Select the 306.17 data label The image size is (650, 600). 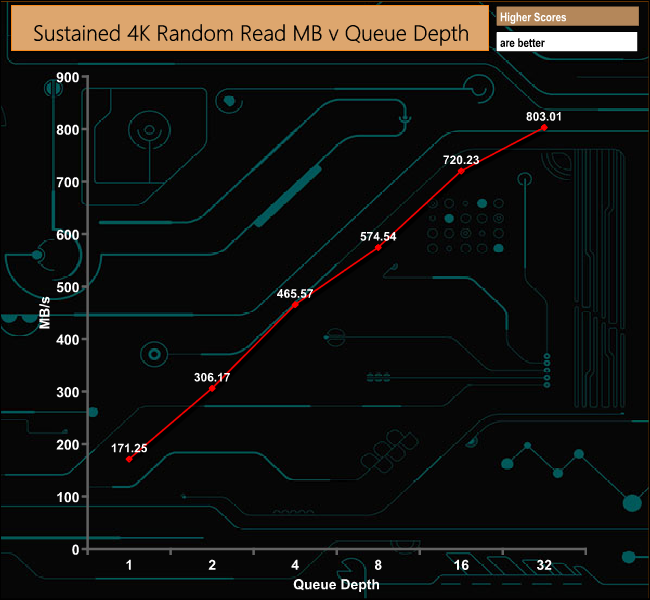click(212, 377)
